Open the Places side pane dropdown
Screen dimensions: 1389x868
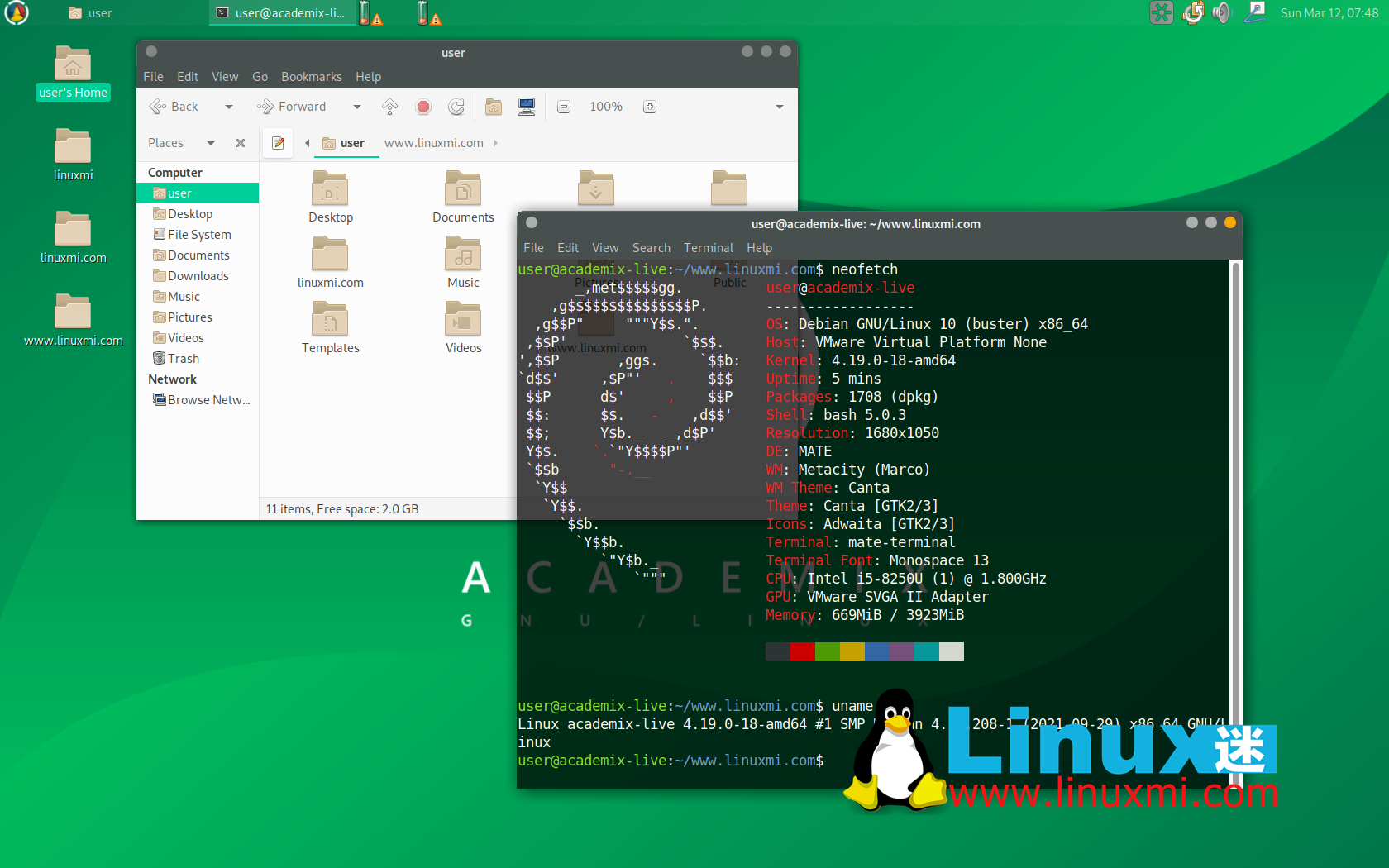pos(211,143)
